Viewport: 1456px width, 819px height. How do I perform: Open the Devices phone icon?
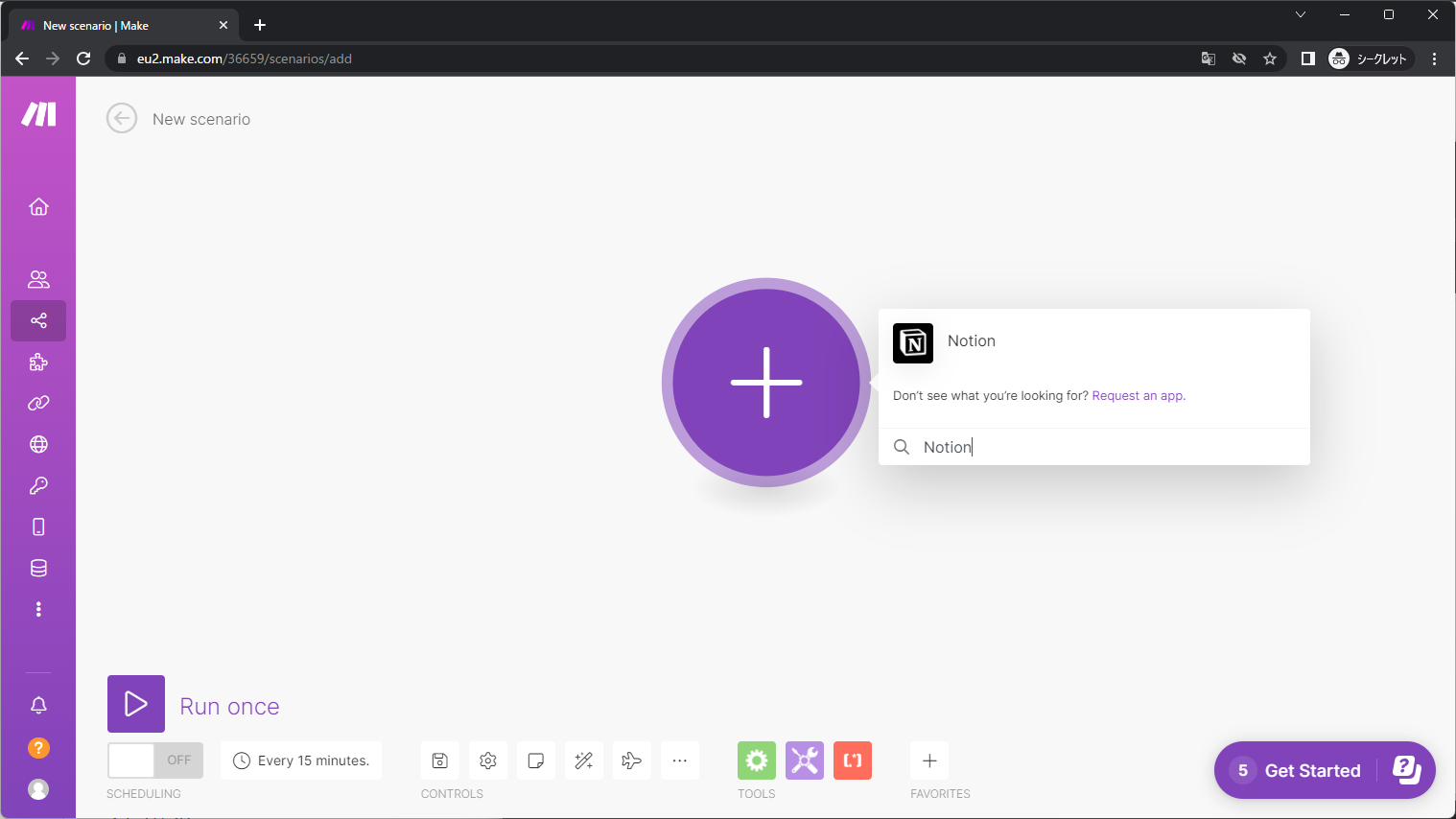(x=38, y=526)
